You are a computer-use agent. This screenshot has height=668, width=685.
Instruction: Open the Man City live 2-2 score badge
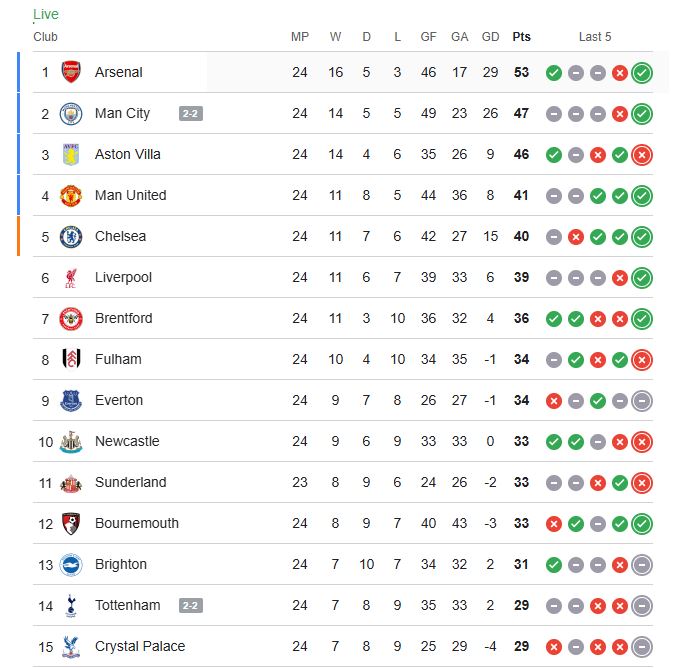click(x=191, y=113)
